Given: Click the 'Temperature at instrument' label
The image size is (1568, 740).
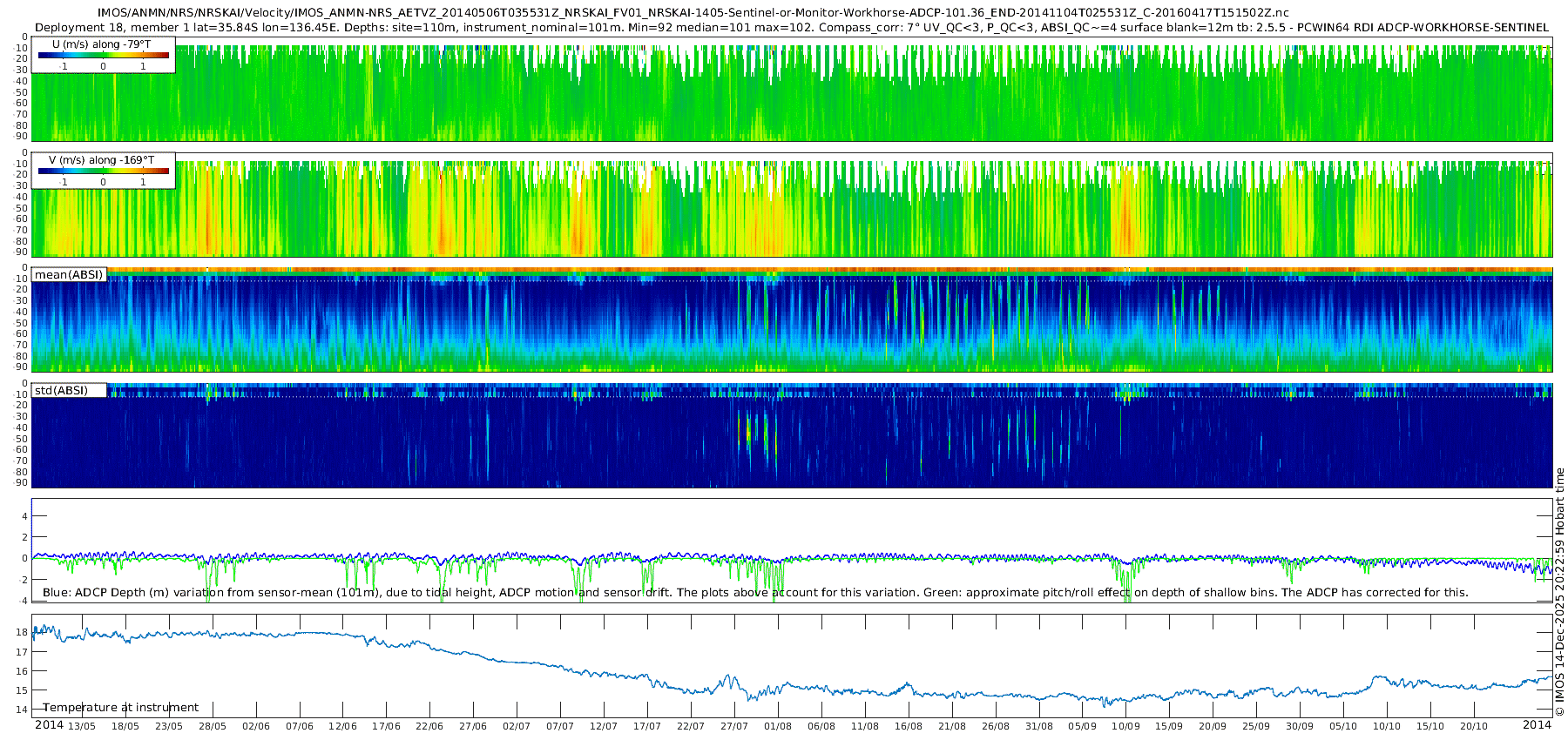Looking at the screenshot, I should (x=121, y=708).
